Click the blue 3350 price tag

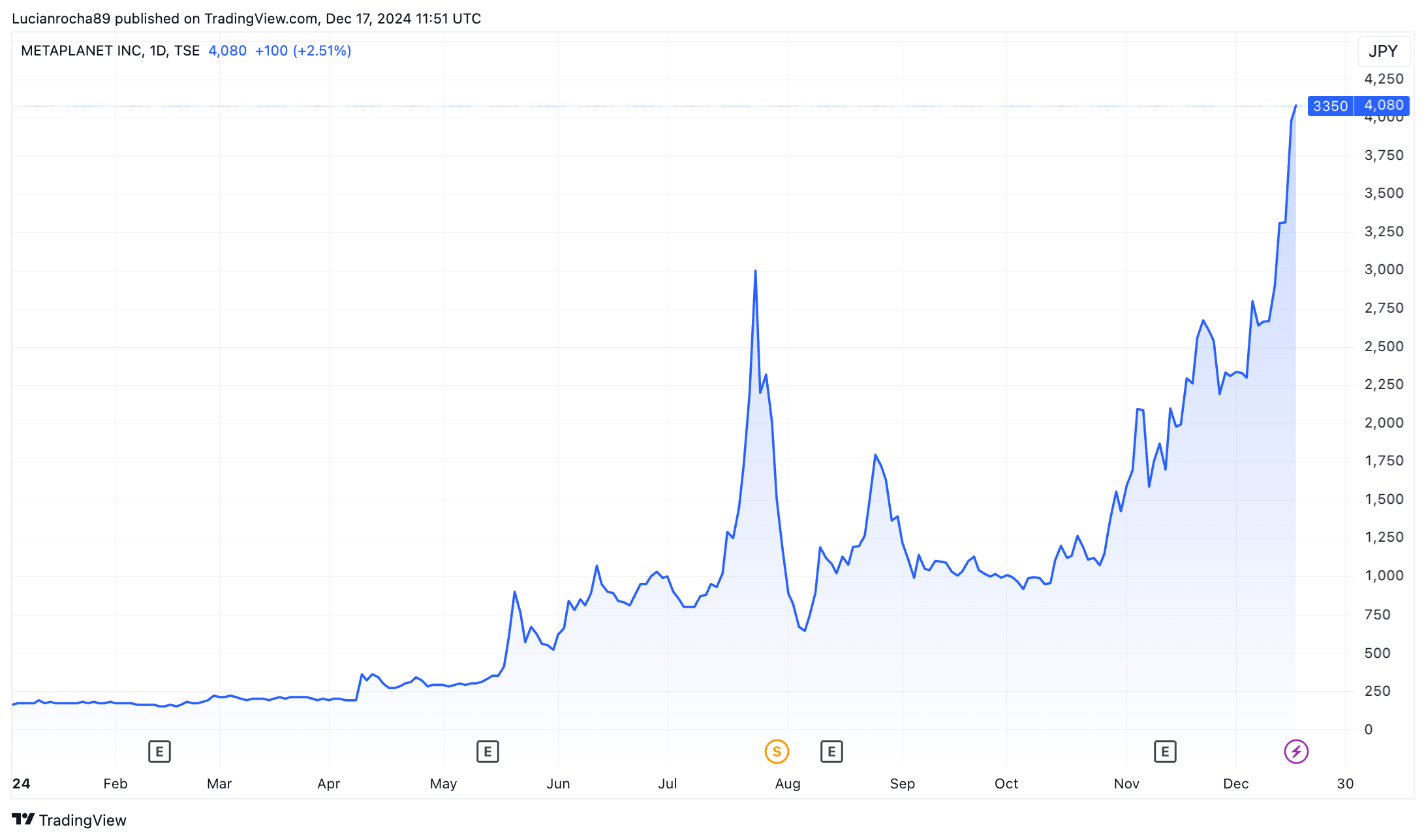[1330, 106]
